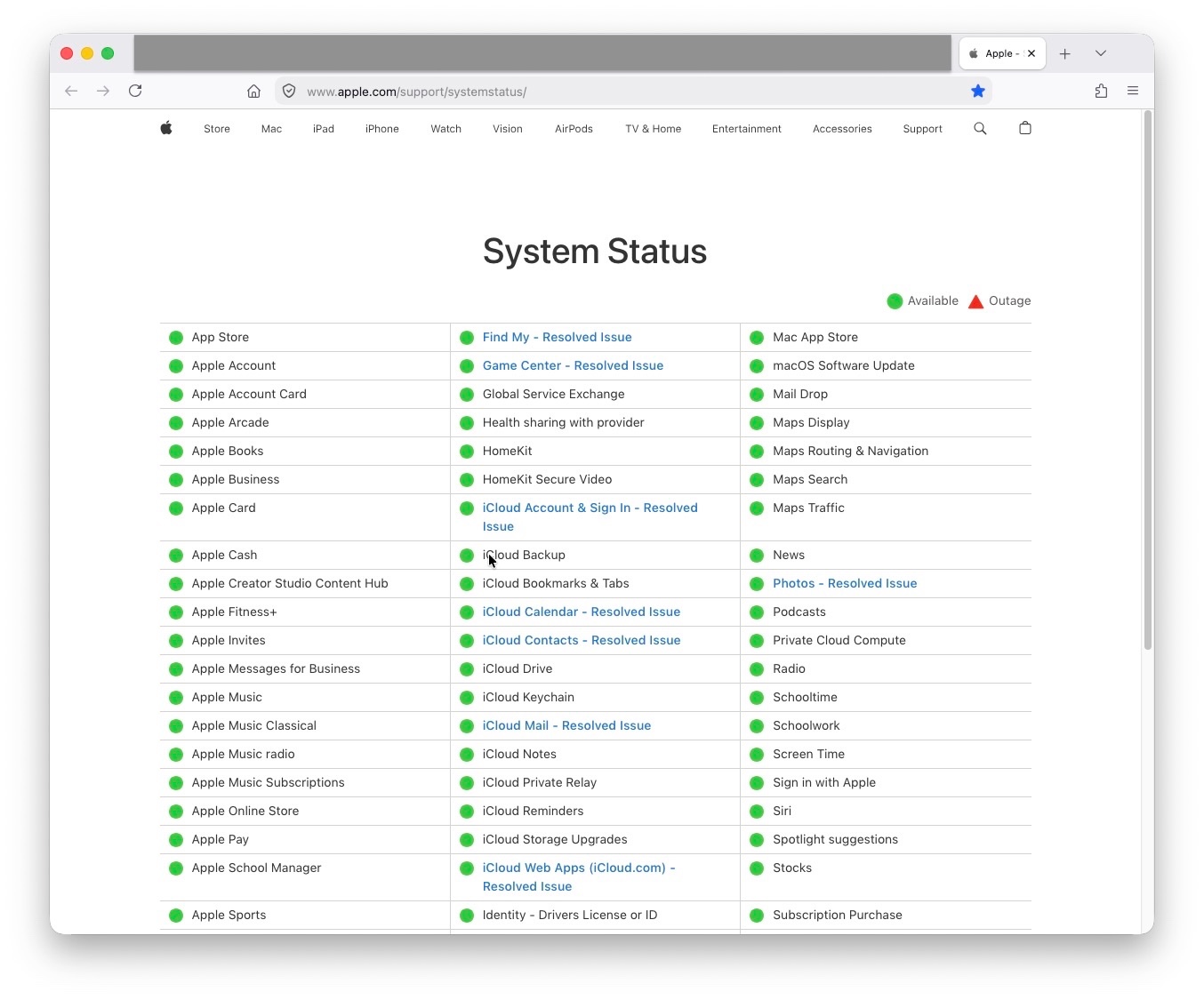Close the Apple tab
Image resolution: width=1204 pixels, height=1000 pixels.
pyautogui.click(x=1031, y=53)
